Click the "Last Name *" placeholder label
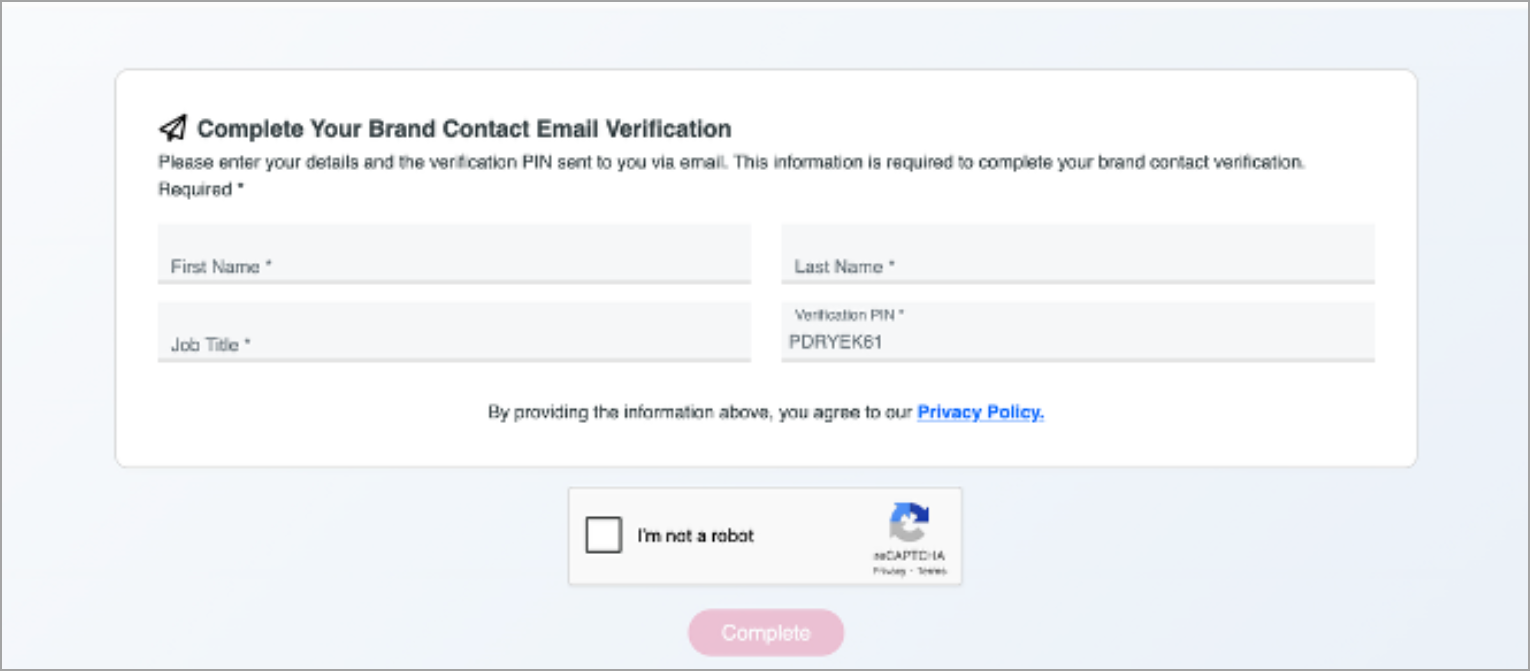This screenshot has height=671, width=1530. pos(844,267)
